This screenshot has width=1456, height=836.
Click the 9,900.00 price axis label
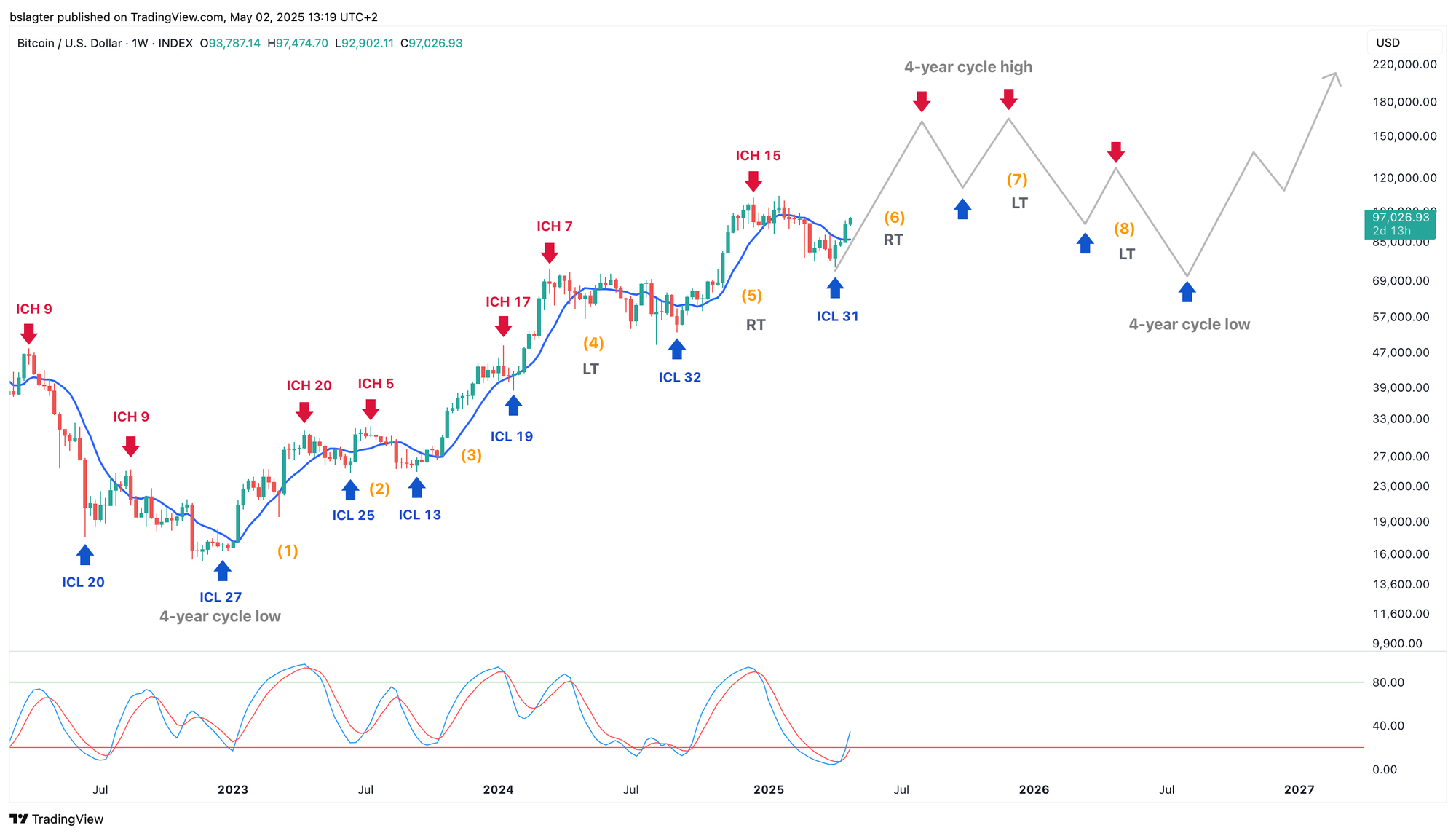tap(1397, 643)
